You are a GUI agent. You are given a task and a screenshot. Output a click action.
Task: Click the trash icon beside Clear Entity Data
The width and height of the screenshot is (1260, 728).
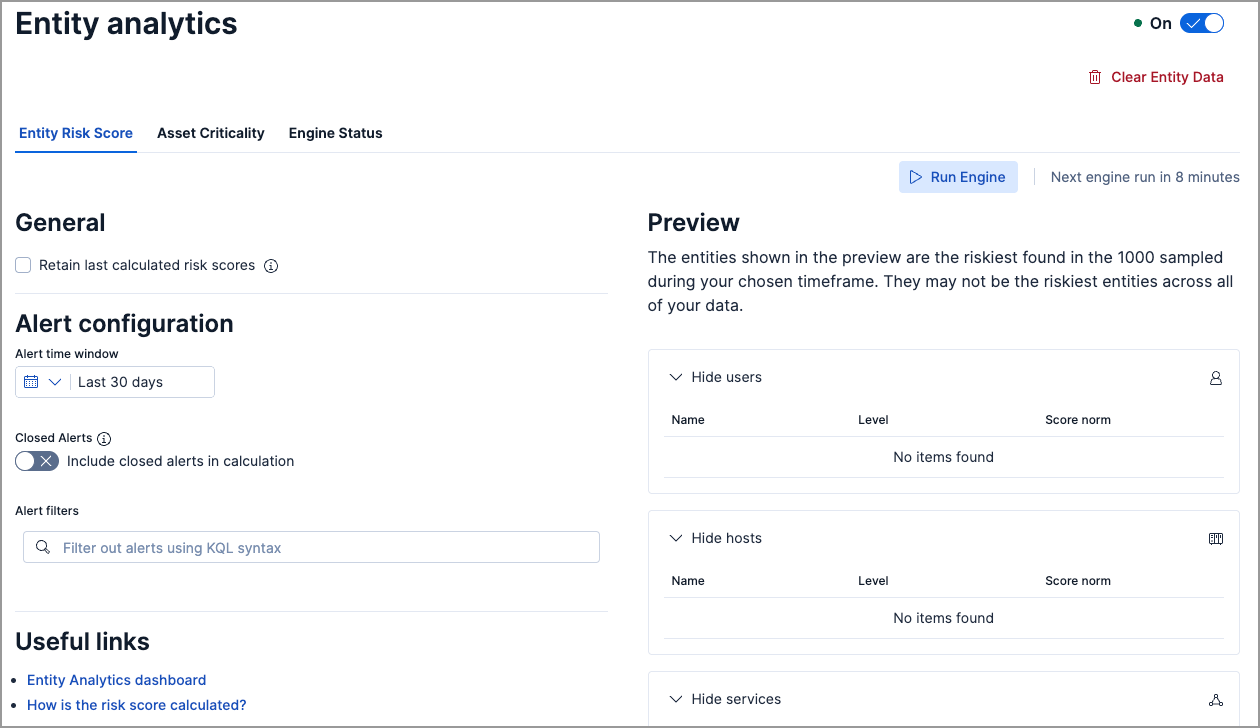click(1095, 77)
